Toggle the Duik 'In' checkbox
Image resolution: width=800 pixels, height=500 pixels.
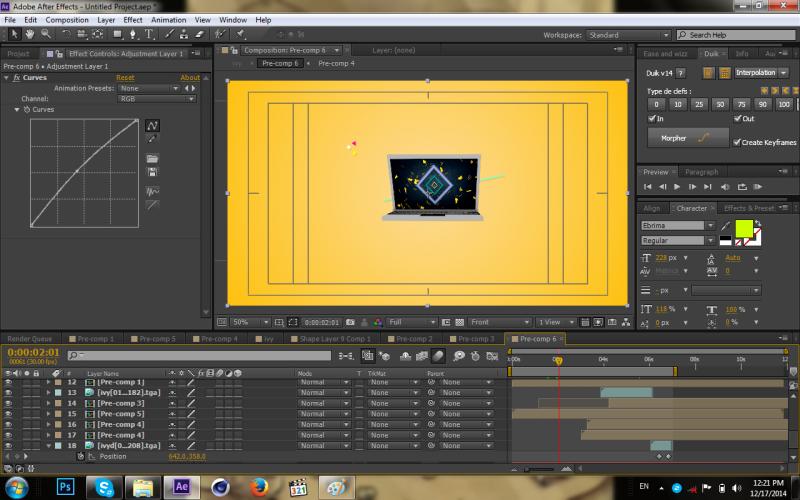coord(651,119)
